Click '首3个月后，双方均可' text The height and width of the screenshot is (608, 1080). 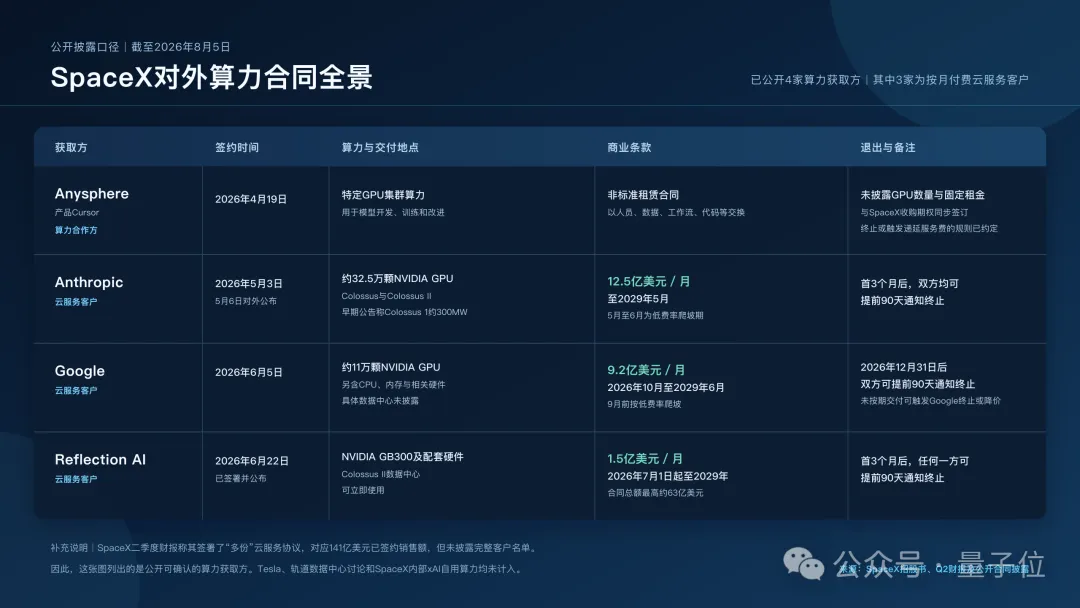909,284
